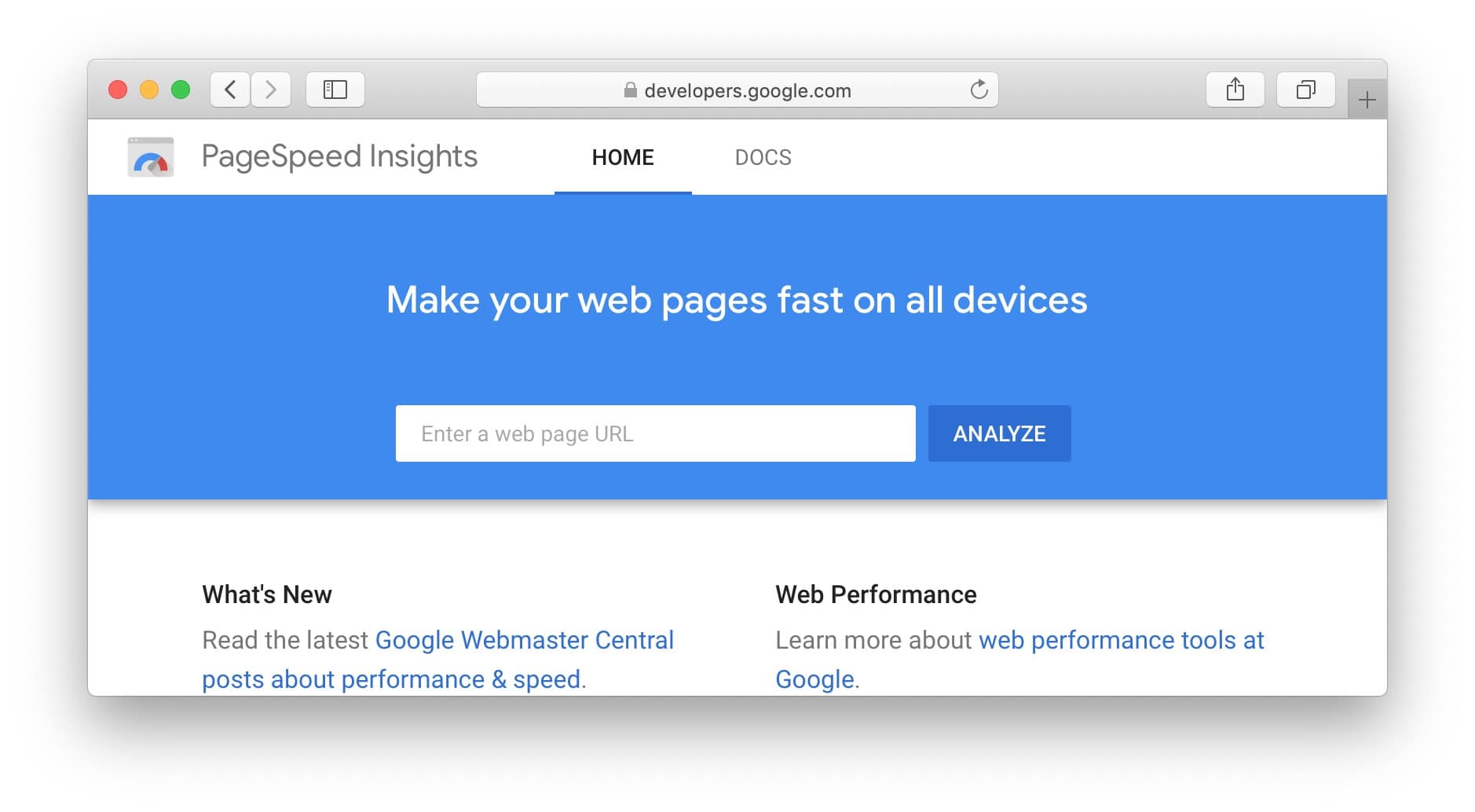Click the What's New heading

tap(266, 594)
